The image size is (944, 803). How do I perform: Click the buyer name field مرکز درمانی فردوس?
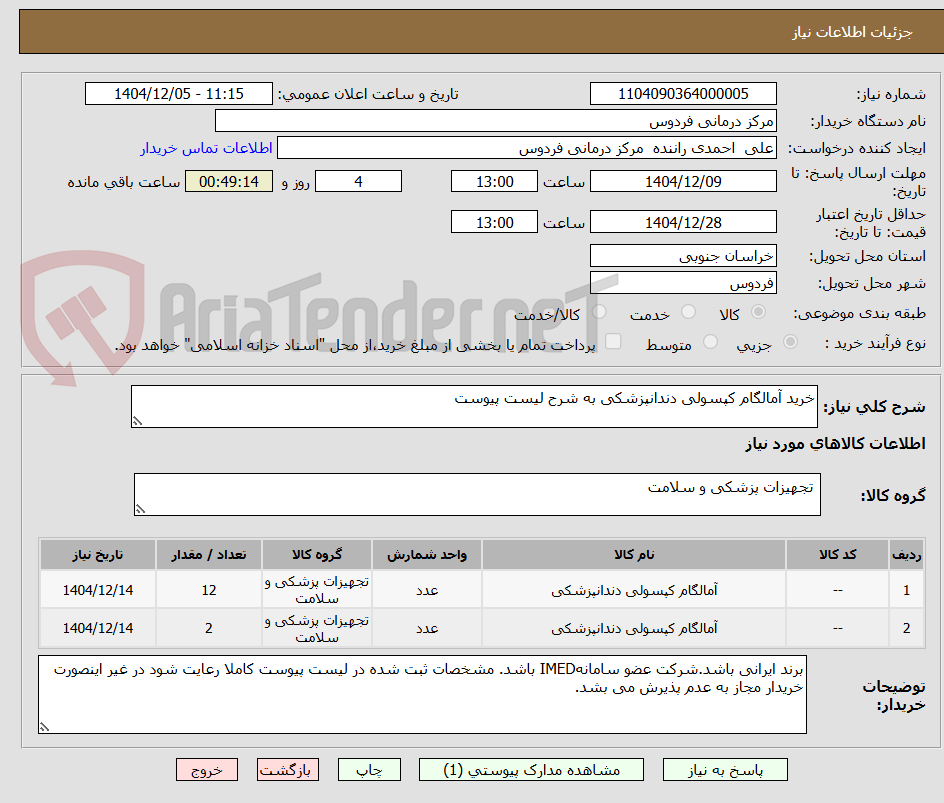[495, 121]
